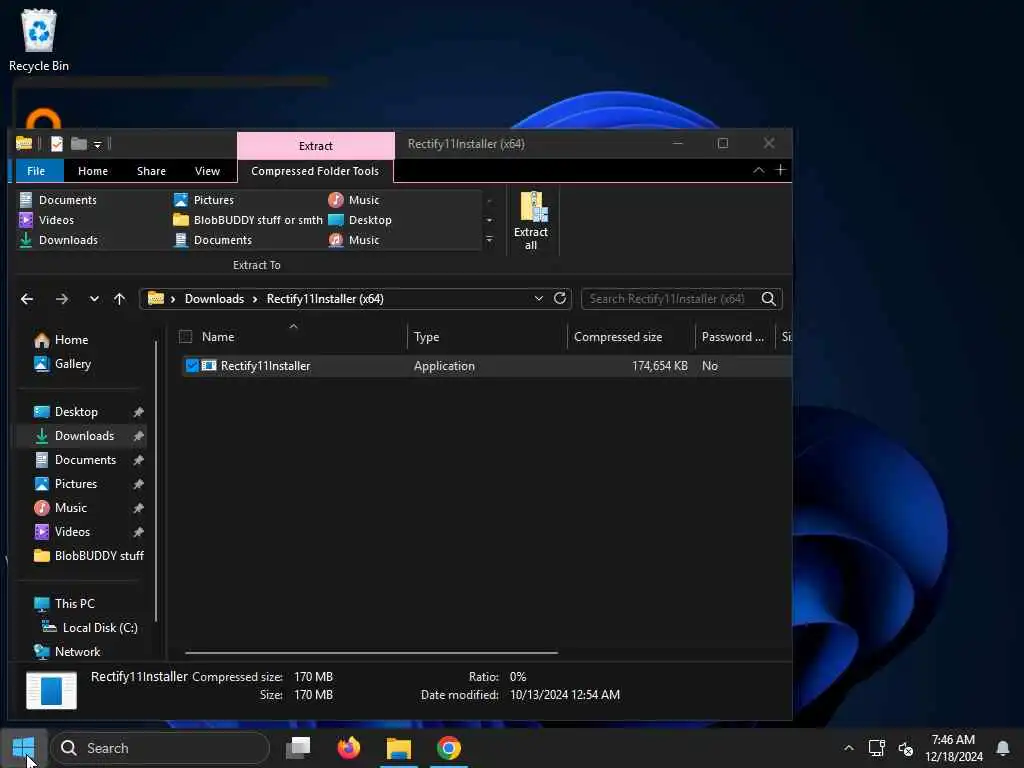Viewport: 1024px width, 768px height.
Task: Sort by Compressed size column
Action: click(631, 337)
